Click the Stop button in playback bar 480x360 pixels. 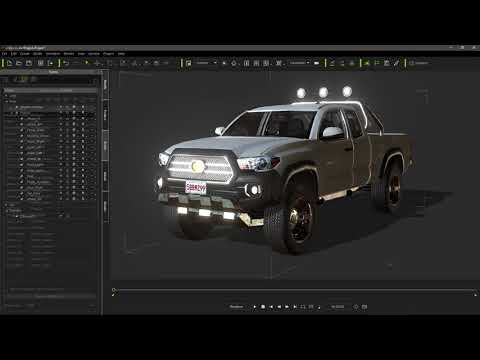click(263, 307)
